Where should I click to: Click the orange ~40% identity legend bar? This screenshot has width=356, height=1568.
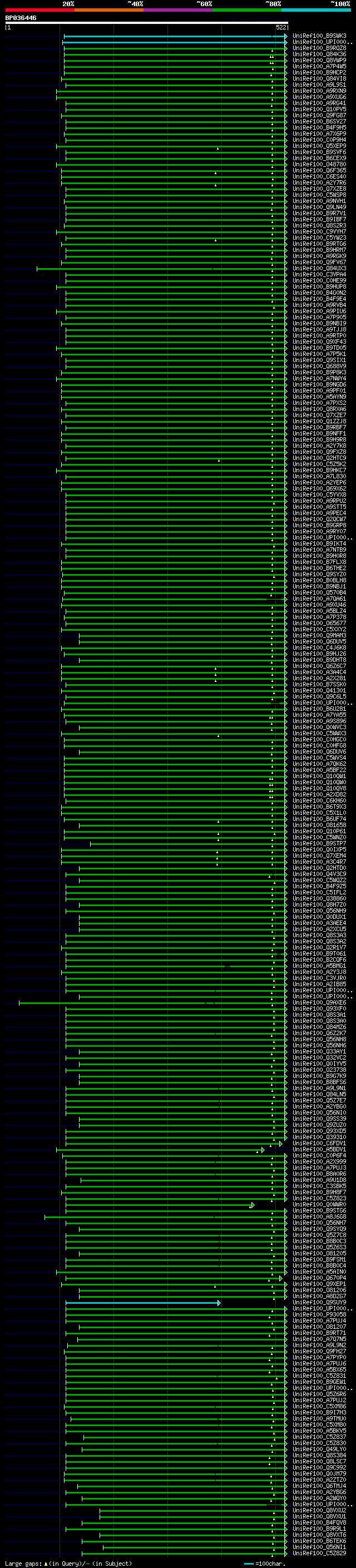(x=109, y=10)
